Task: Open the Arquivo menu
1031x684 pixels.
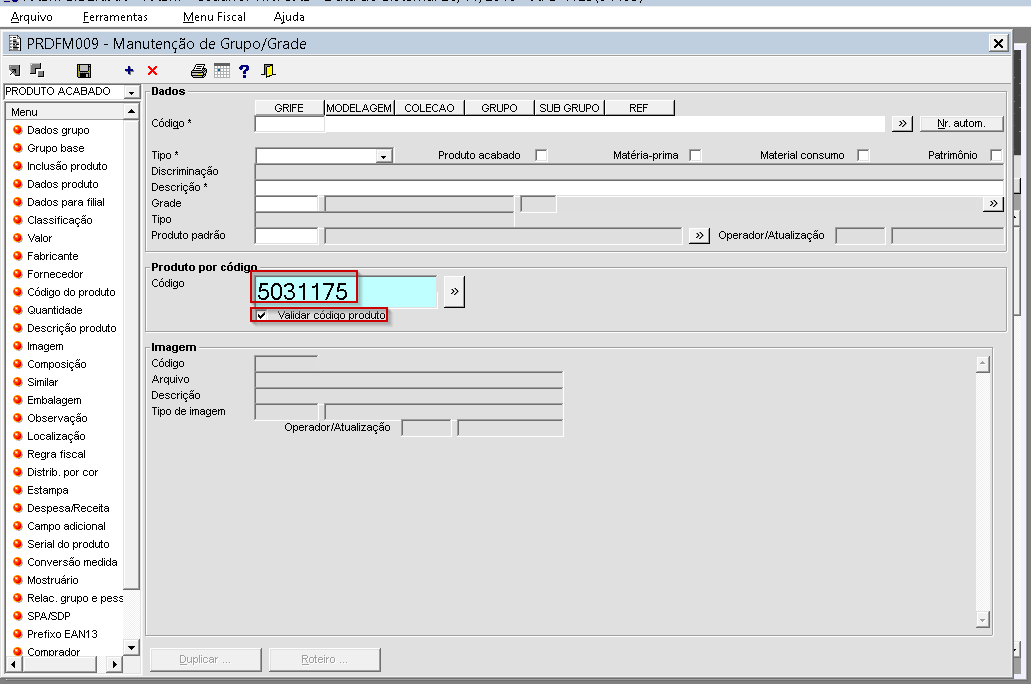Action: (32, 16)
